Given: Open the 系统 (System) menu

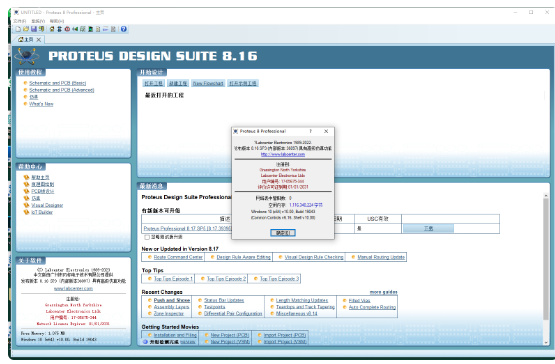Looking at the screenshot, I should [x=38, y=21].
